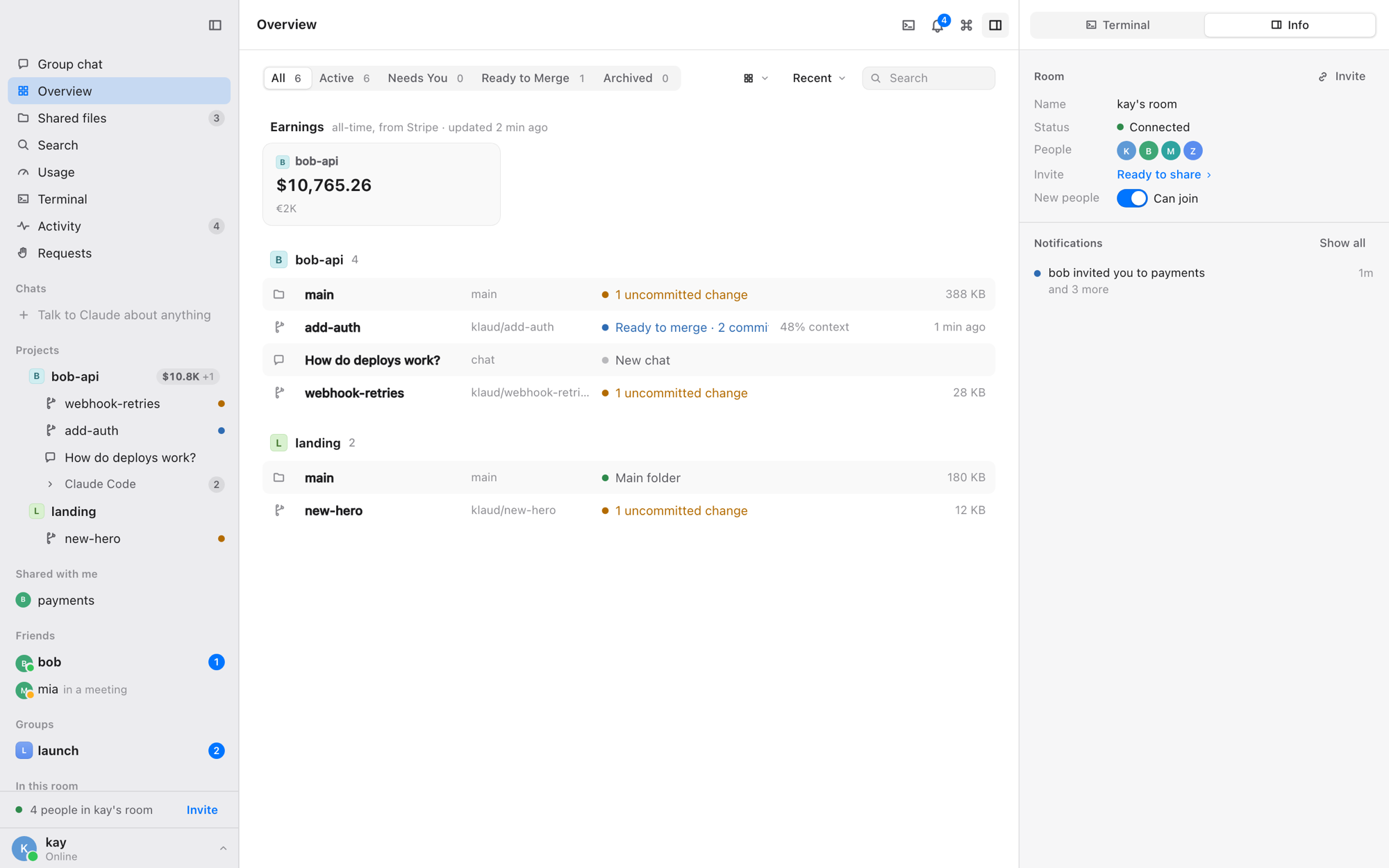Select the Ready to Merge tab
Image resolution: width=1389 pixels, height=868 pixels.
point(533,78)
